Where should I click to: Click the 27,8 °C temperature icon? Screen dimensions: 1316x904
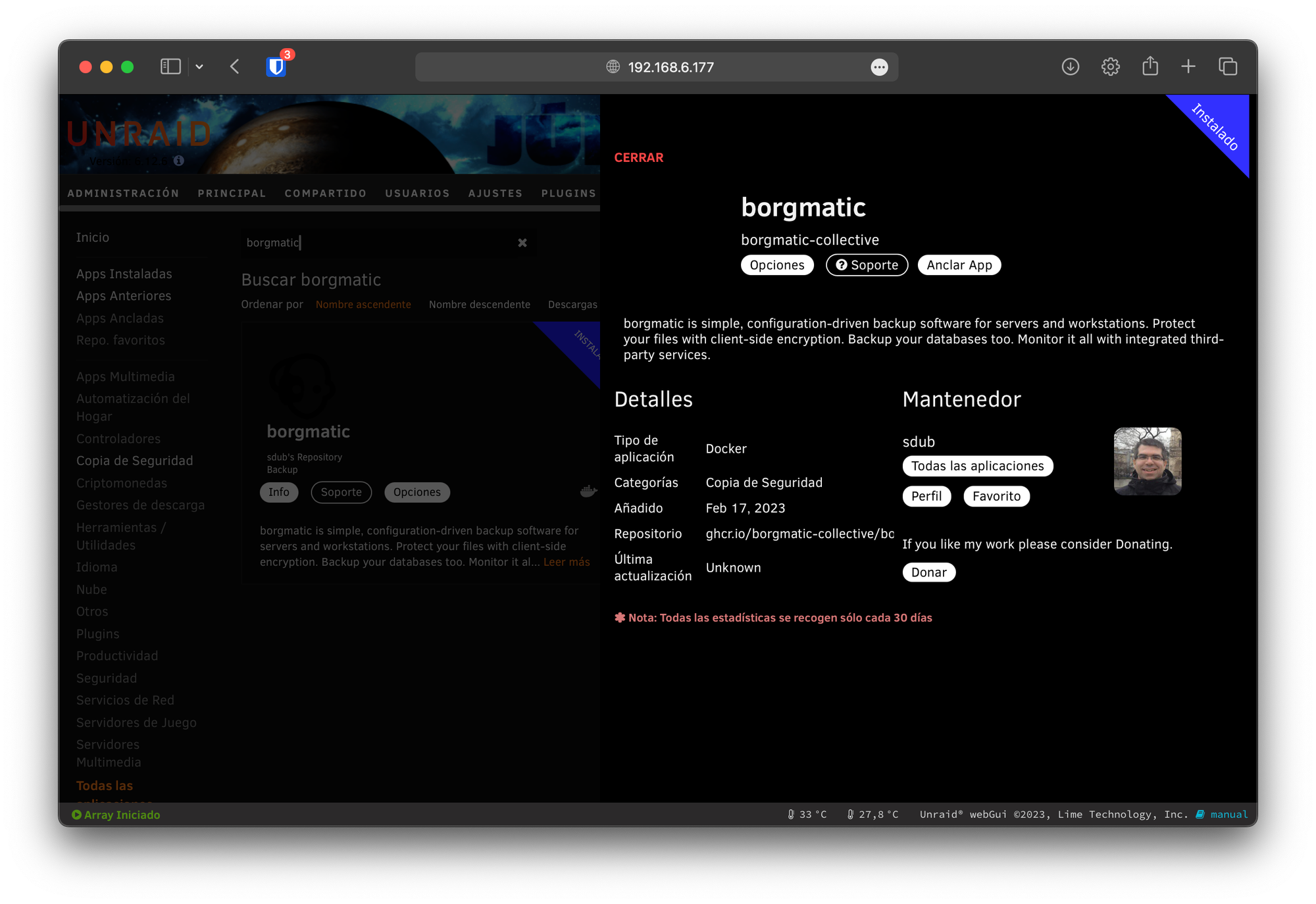[x=850, y=815]
